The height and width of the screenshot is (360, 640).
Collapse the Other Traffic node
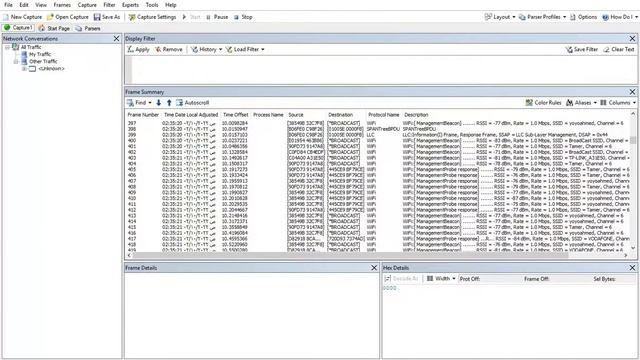16,61
